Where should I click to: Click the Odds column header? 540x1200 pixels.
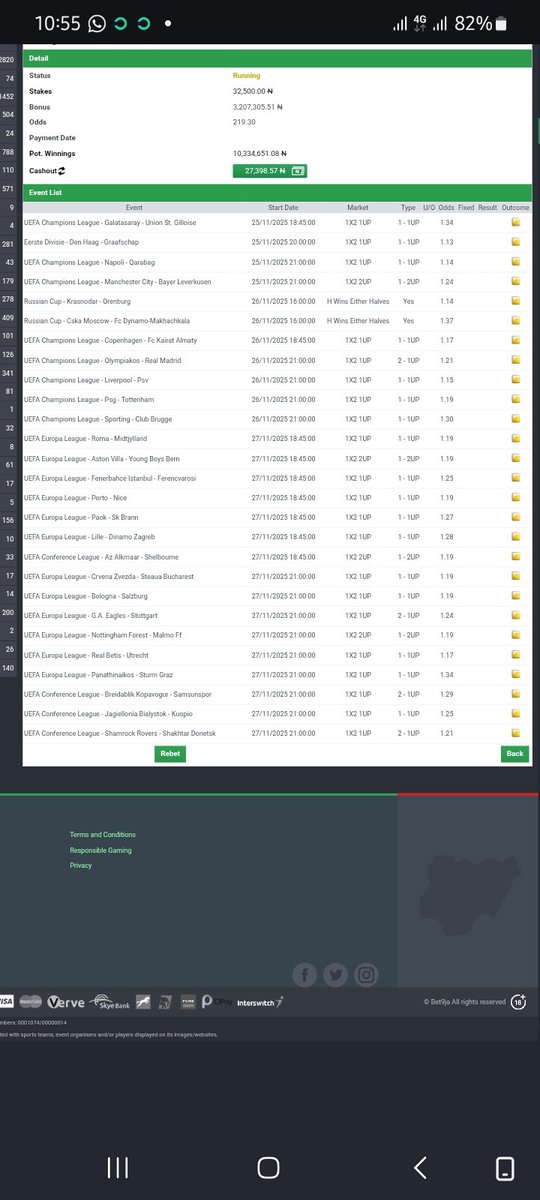pyautogui.click(x=446, y=207)
